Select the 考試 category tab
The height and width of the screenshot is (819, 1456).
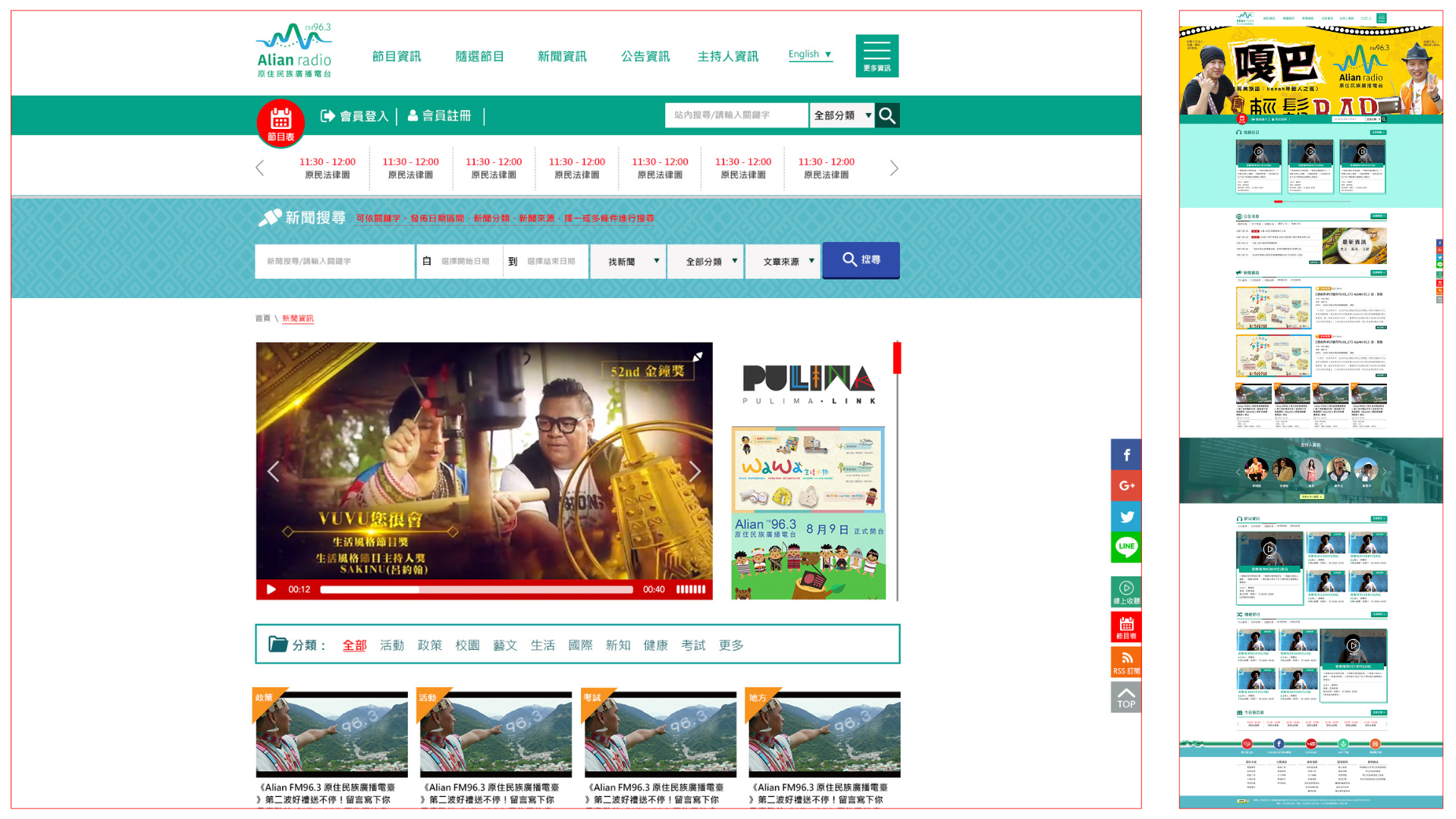tap(694, 645)
